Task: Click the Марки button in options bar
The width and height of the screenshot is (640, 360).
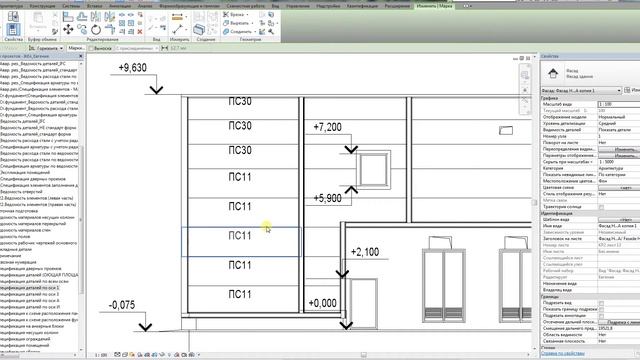Action: pyautogui.click(x=76, y=48)
